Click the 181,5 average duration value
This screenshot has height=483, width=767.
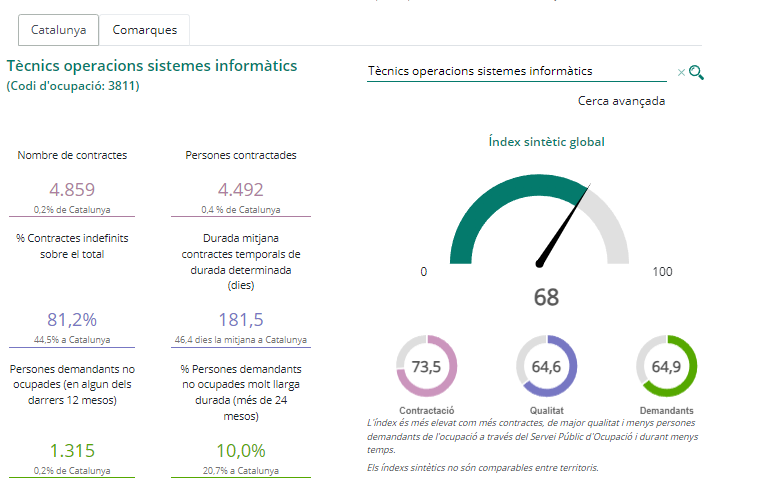click(x=241, y=320)
